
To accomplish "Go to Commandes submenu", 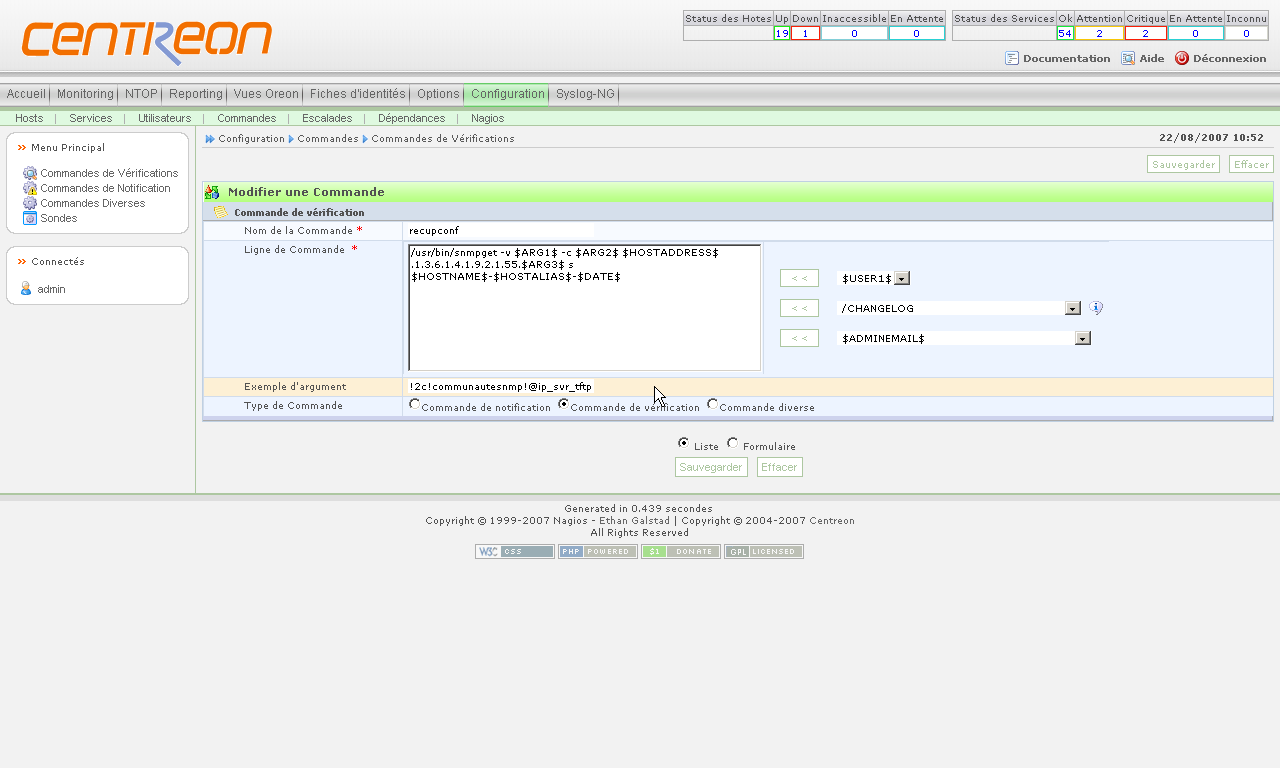I will [x=247, y=118].
